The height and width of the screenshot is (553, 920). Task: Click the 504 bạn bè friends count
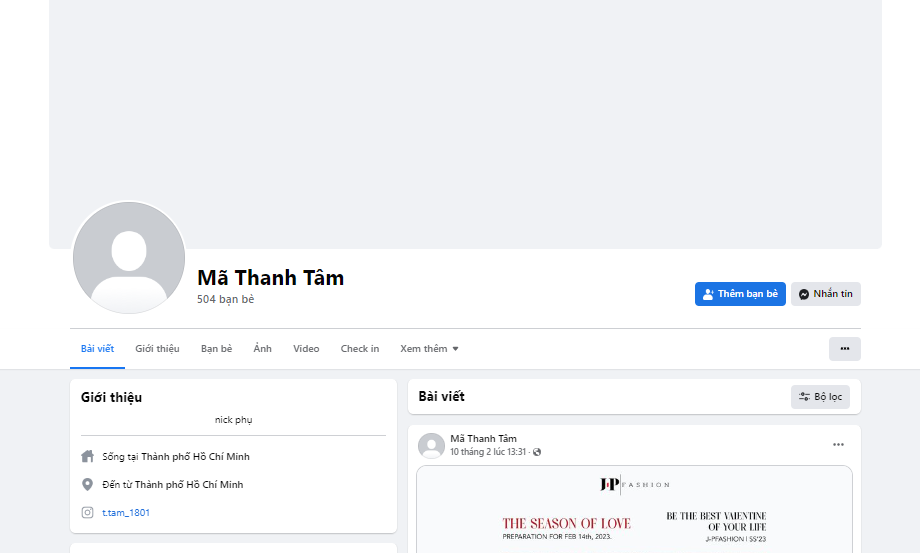click(x=226, y=299)
